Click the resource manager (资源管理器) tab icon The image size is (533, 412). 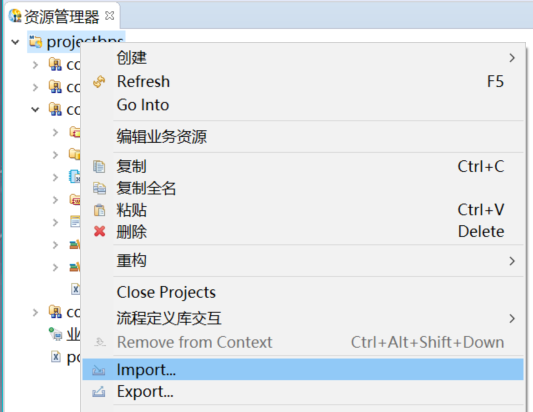[x=15, y=16]
